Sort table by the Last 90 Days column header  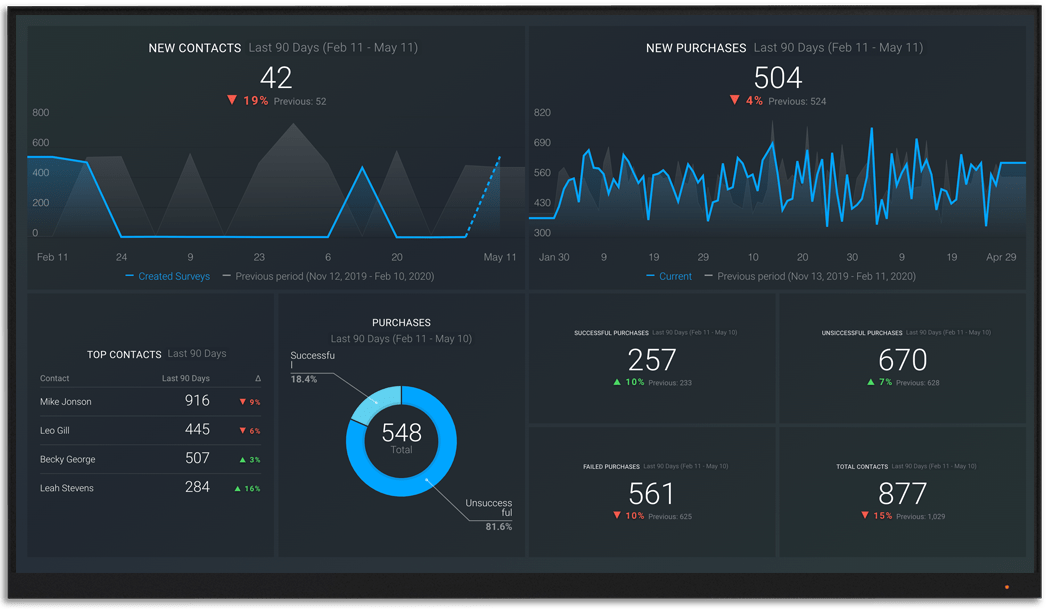tap(186, 379)
